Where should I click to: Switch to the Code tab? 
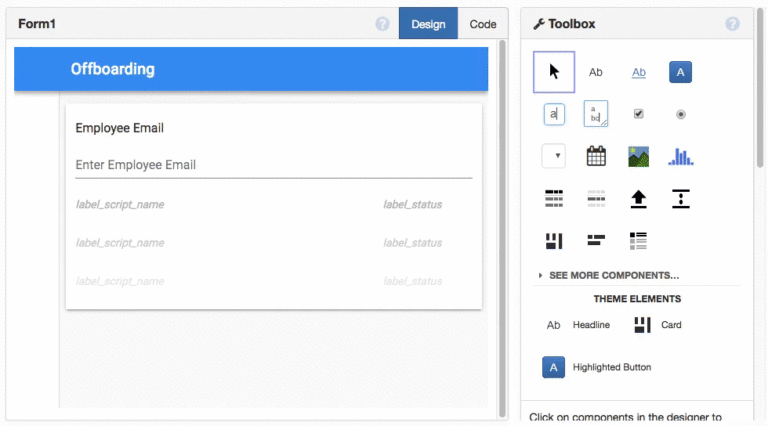click(x=483, y=24)
